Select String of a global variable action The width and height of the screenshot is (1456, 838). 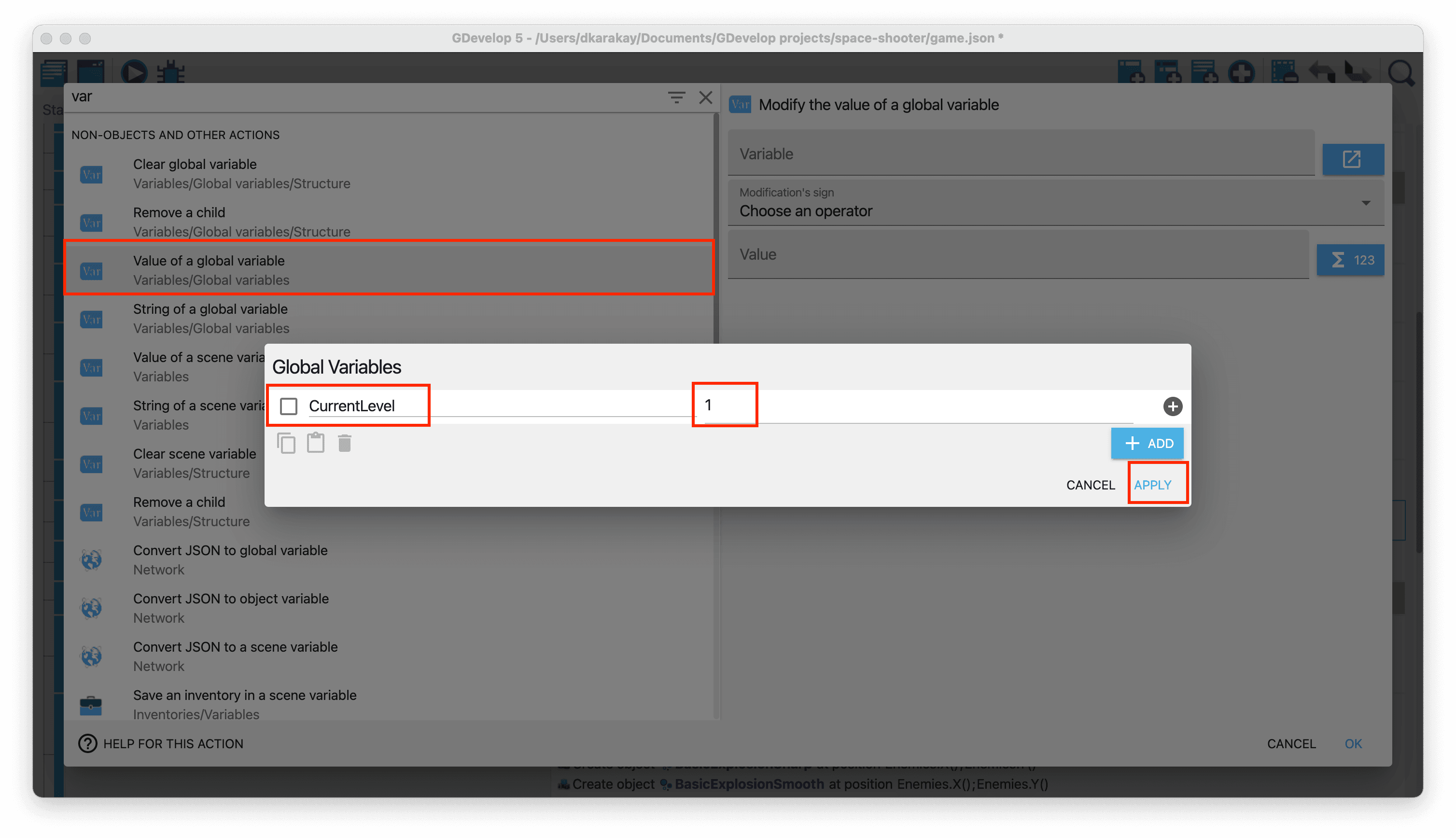coord(210,318)
